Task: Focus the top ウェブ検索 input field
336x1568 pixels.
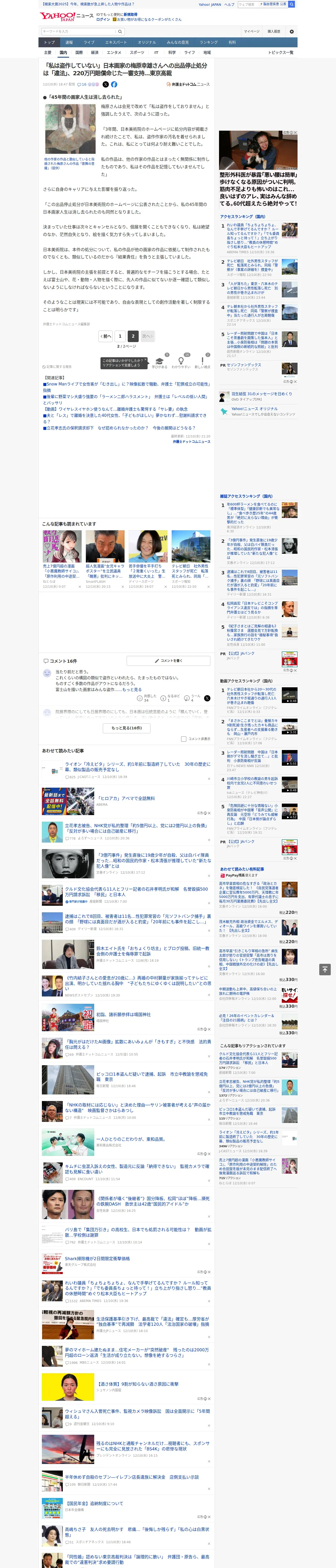Action: point(248,4)
